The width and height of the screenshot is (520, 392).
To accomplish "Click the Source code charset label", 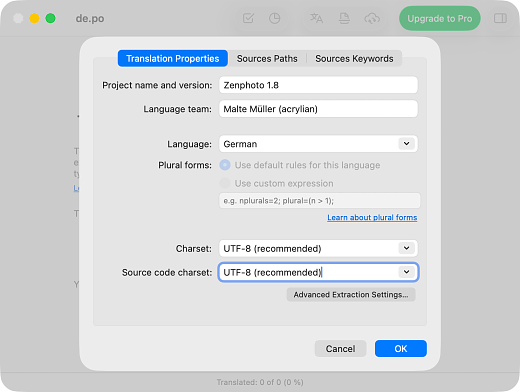I will (167, 273).
